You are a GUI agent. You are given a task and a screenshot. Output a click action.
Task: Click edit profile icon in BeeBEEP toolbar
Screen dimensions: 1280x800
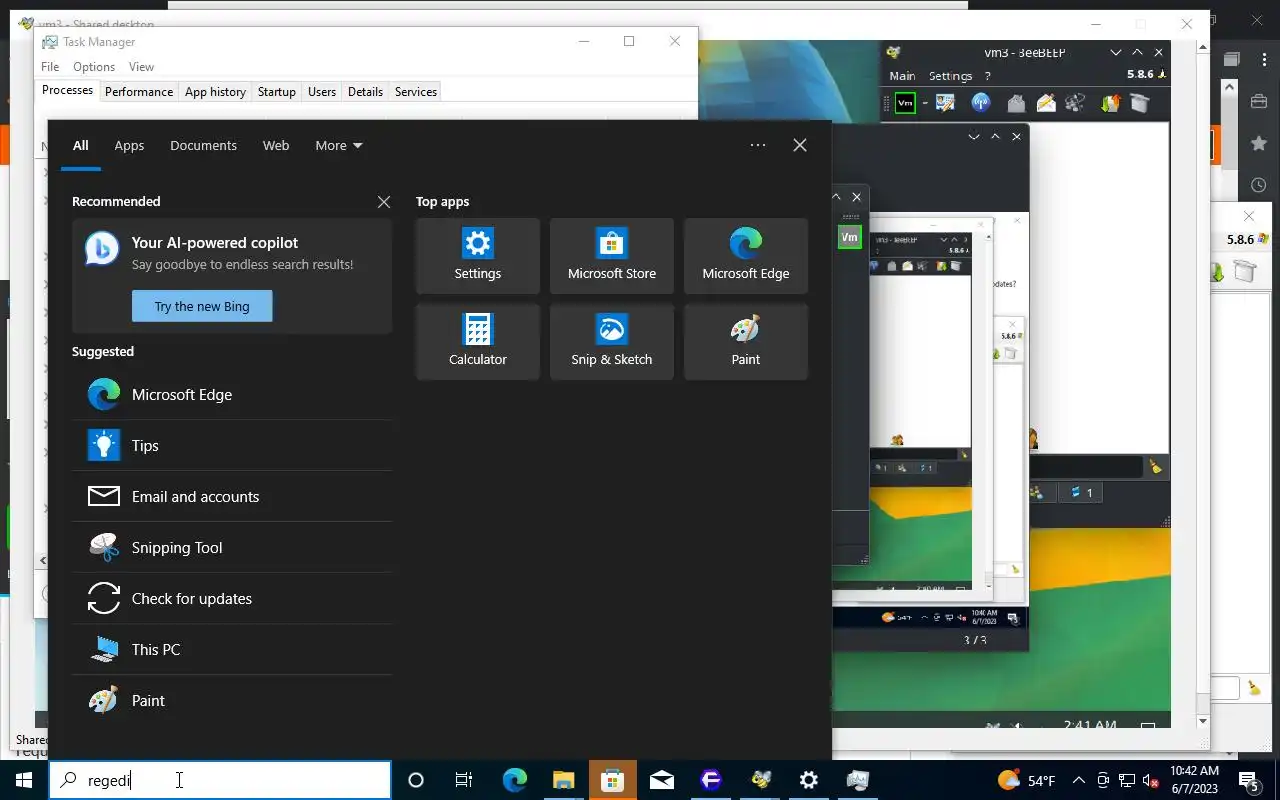[x=946, y=103]
